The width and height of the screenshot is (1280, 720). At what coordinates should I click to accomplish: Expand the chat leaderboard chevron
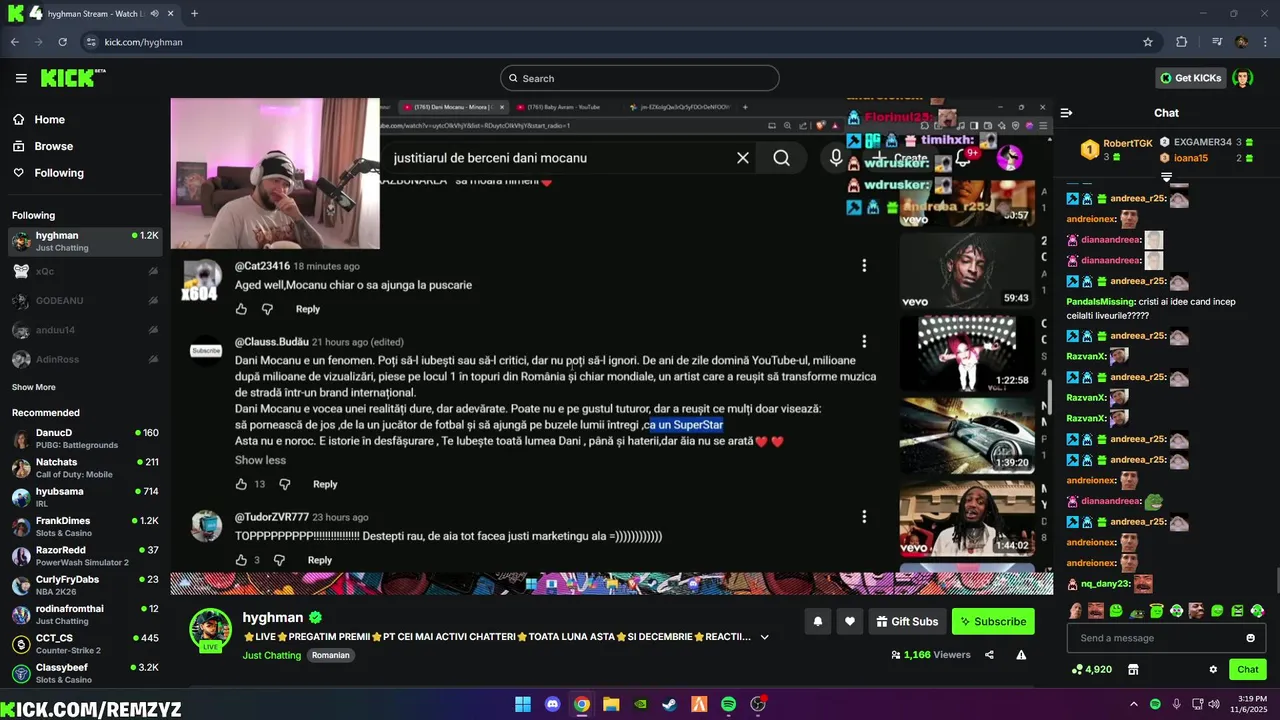click(1166, 177)
